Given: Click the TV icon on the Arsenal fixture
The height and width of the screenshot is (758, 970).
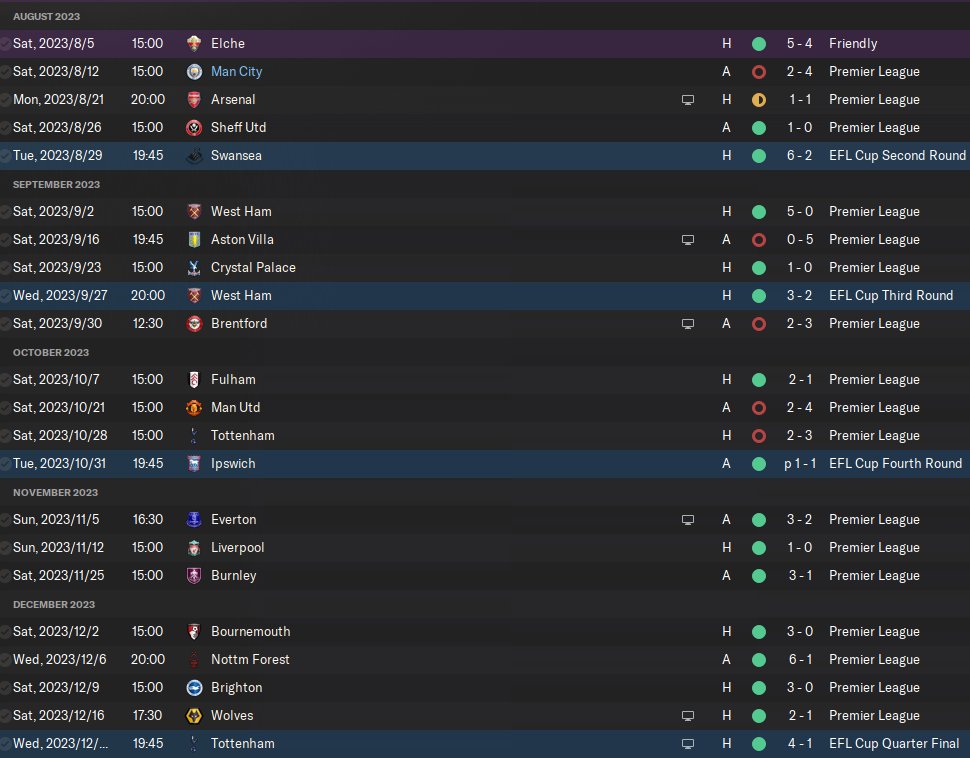Looking at the screenshot, I should pyautogui.click(x=687, y=100).
